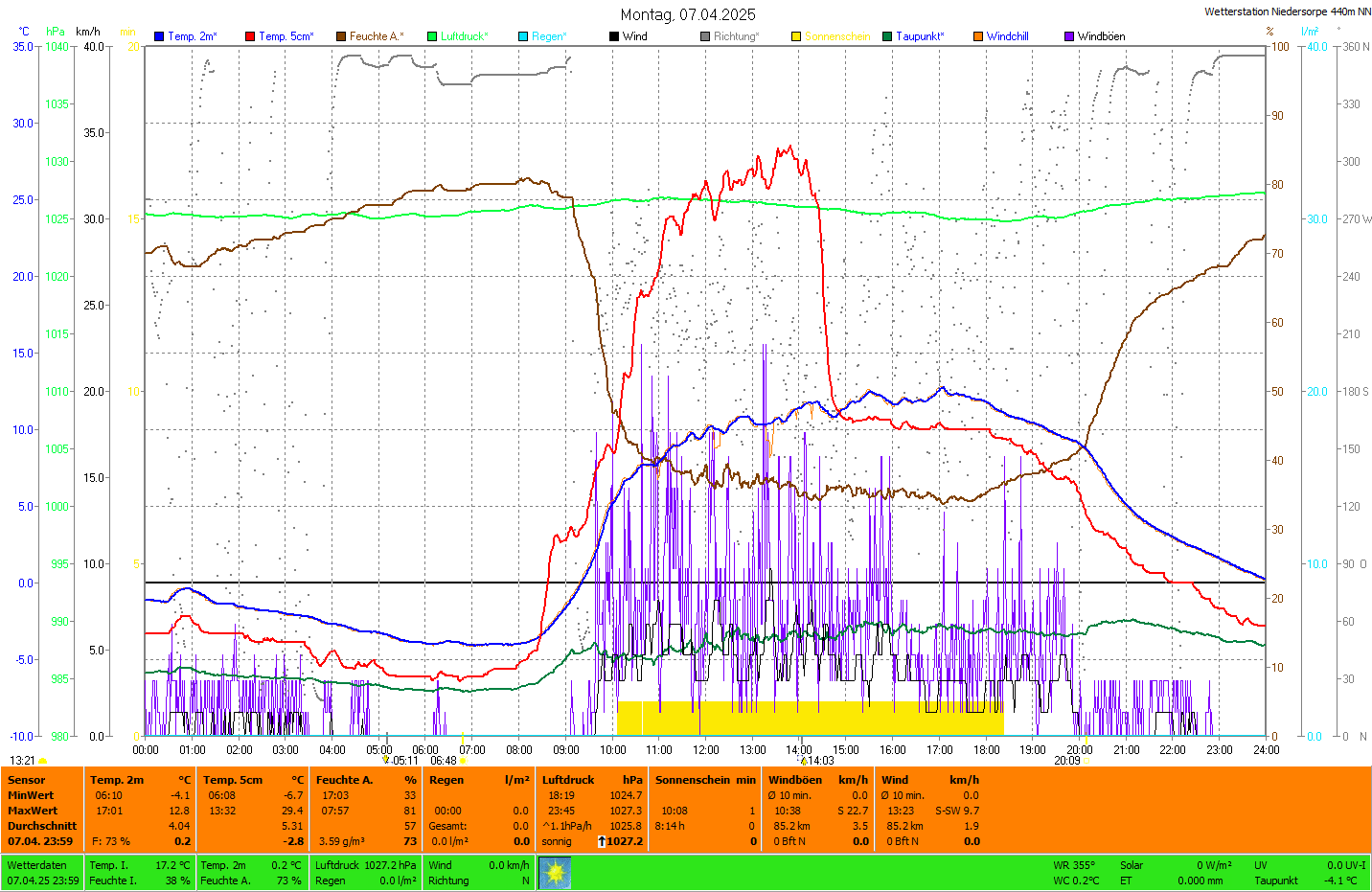Click the sunny weather icon in green bar

(x=555, y=873)
